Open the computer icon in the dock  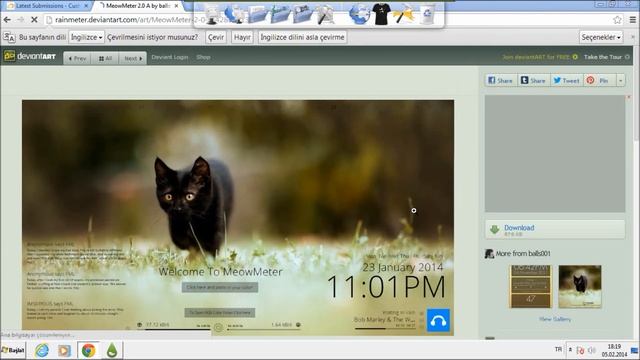pyautogui.click(x=212, y=15)
